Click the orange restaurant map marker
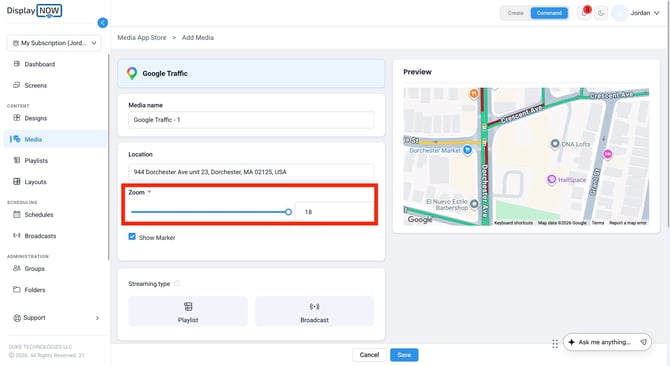 pos(473,94)
